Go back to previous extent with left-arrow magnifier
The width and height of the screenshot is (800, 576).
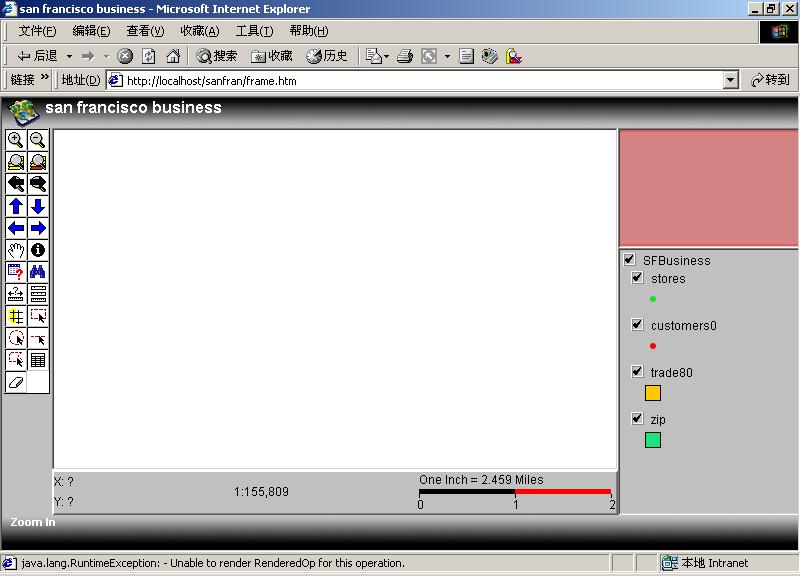tap(16, 184)
